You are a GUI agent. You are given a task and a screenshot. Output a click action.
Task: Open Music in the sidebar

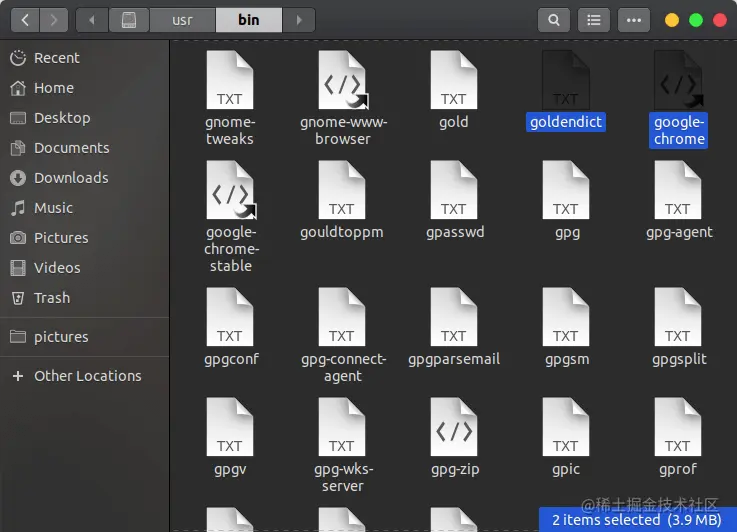click(85, 208)
